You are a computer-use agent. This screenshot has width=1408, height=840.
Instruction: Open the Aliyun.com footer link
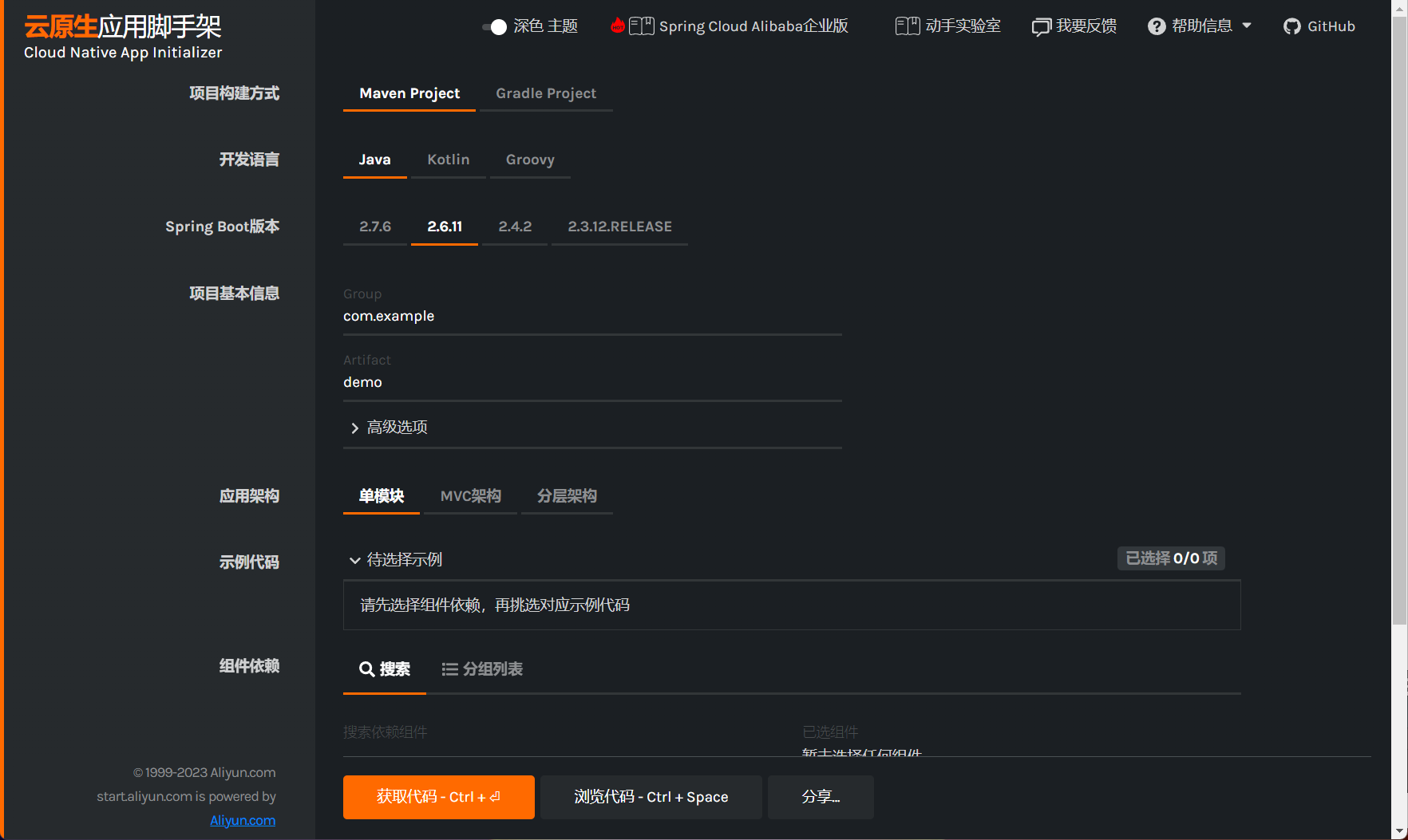243,820
